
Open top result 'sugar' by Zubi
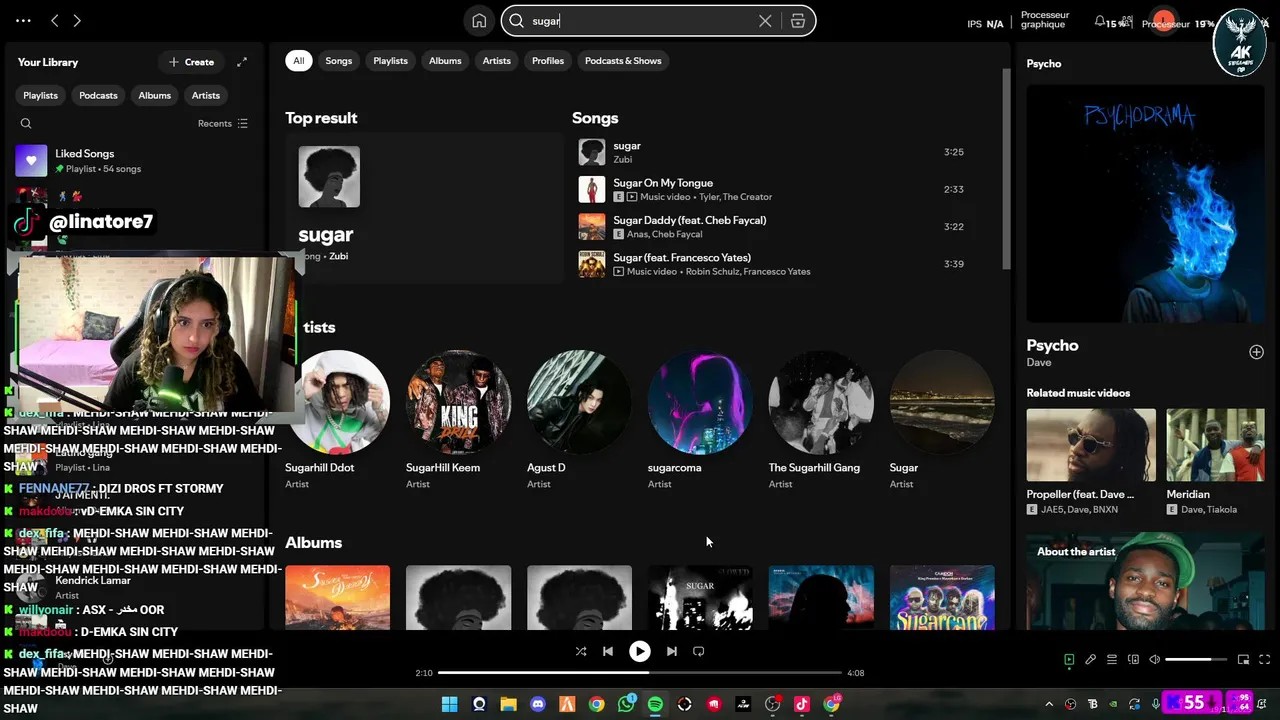point(425,208)
